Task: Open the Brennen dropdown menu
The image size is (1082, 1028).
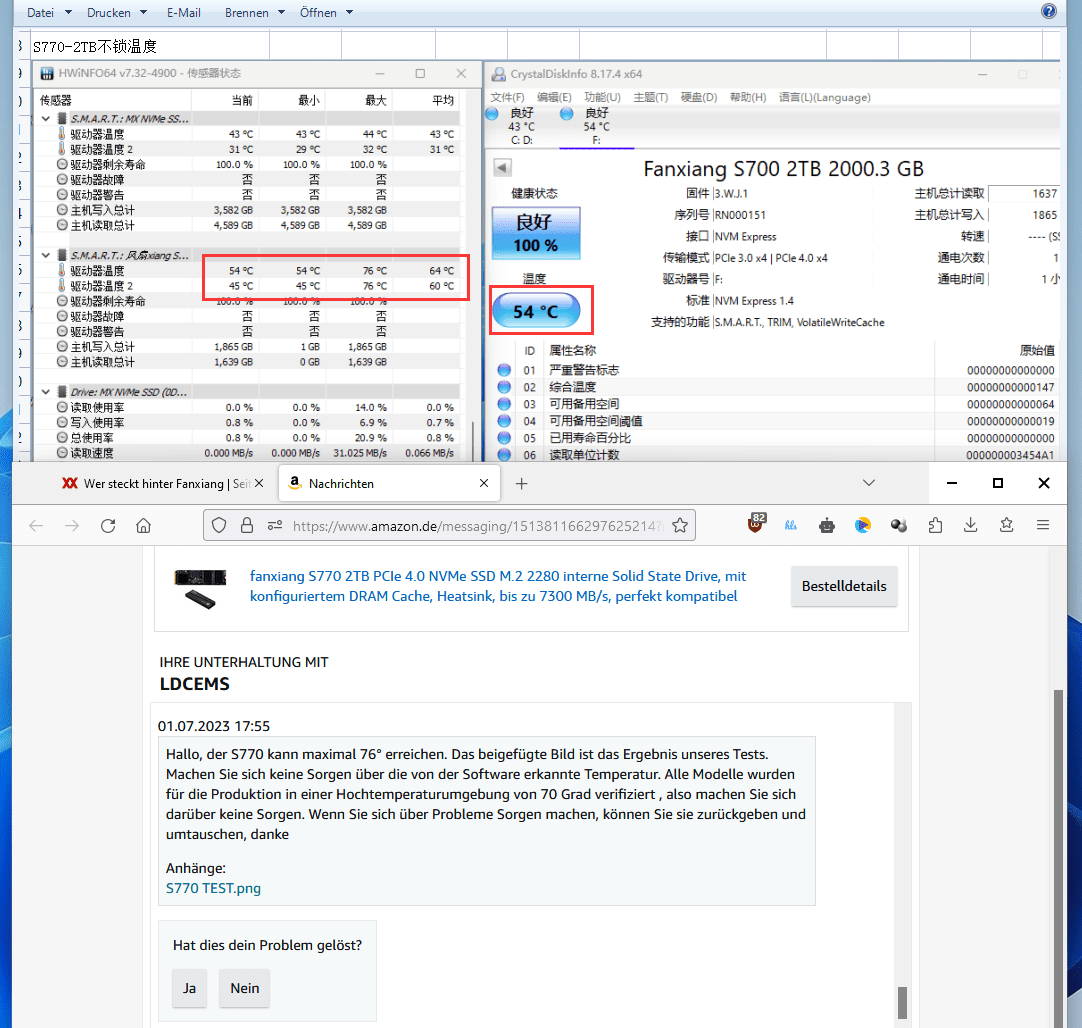Action: pos(255,12)
